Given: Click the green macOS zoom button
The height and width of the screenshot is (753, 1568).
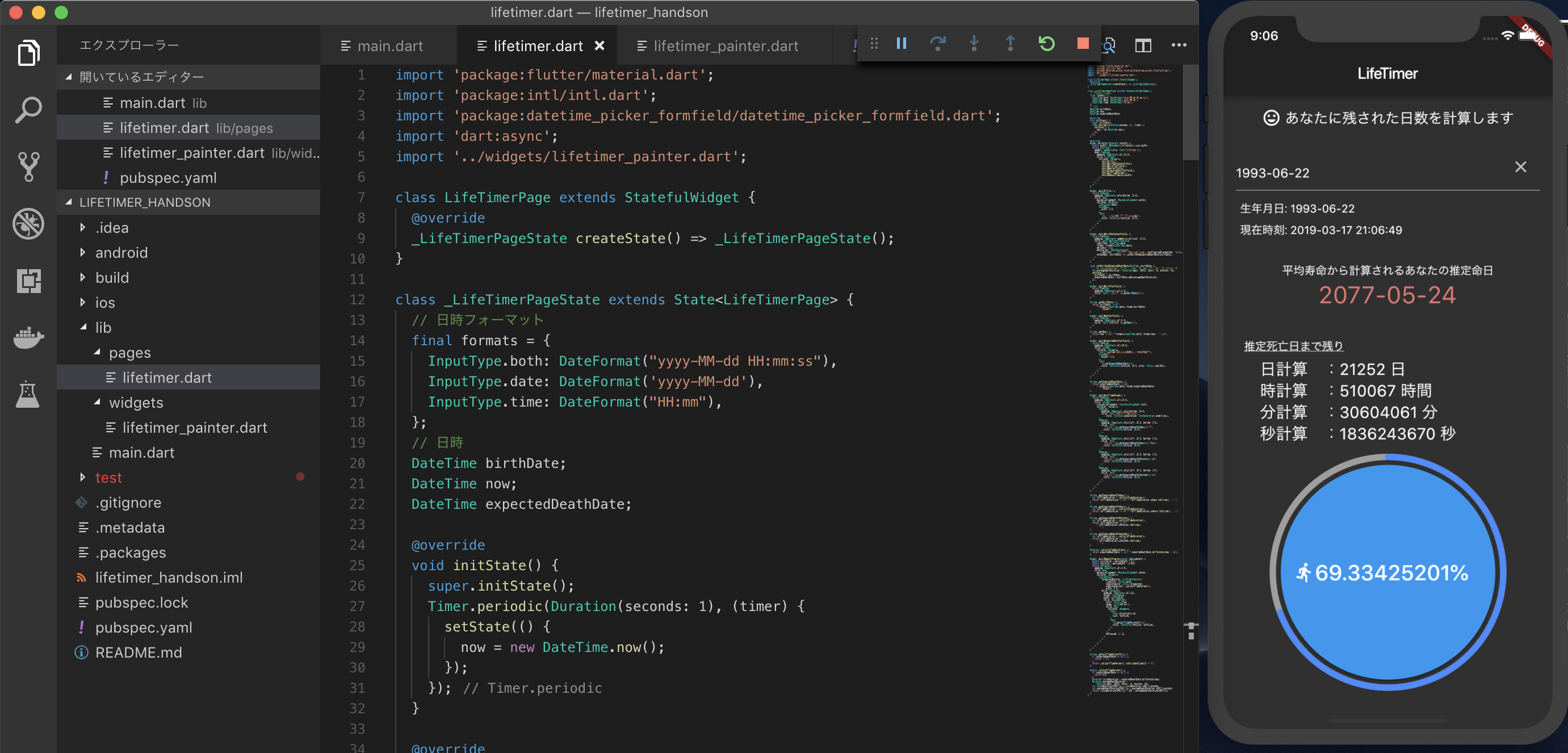Looking at the screenshot, I should pyautogui.click(x=61, y=12).
